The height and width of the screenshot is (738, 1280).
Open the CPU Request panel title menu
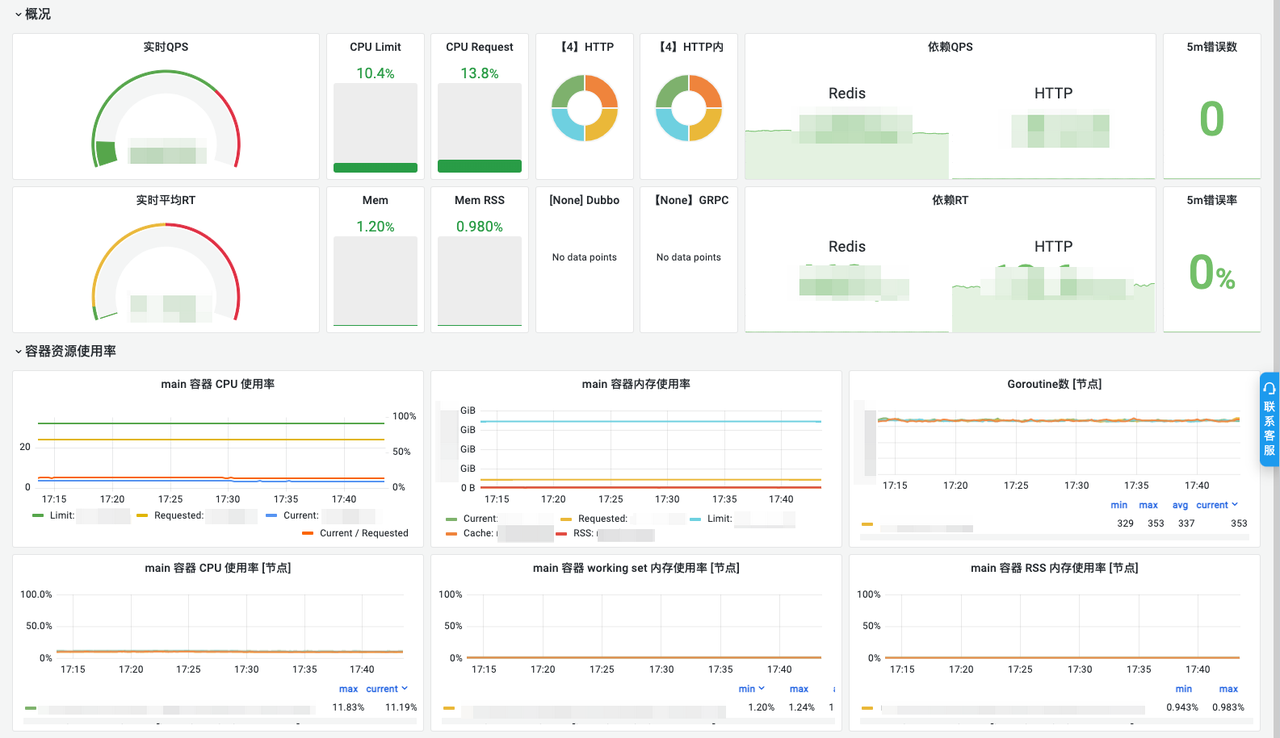(x=479, y=47)
